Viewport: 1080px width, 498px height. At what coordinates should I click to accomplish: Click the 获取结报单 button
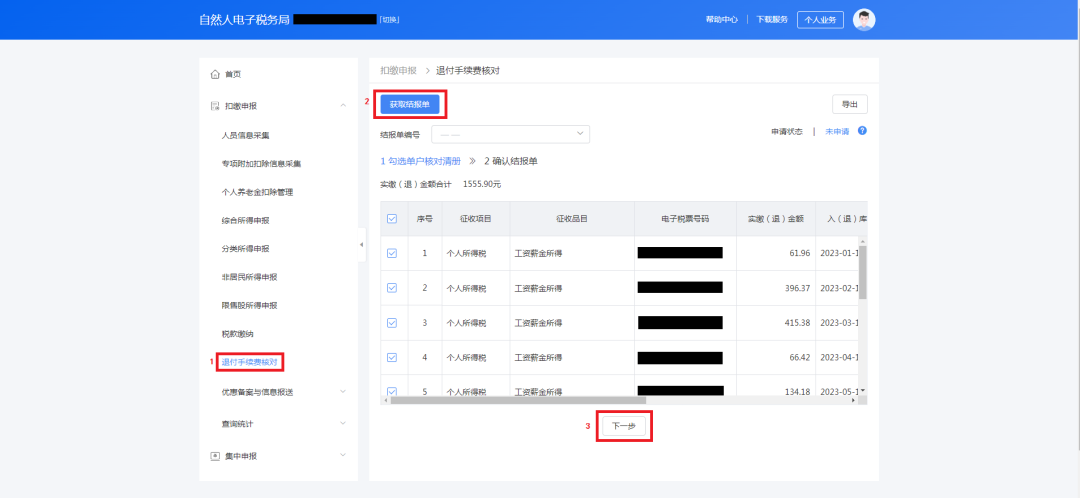coord(410,104)
